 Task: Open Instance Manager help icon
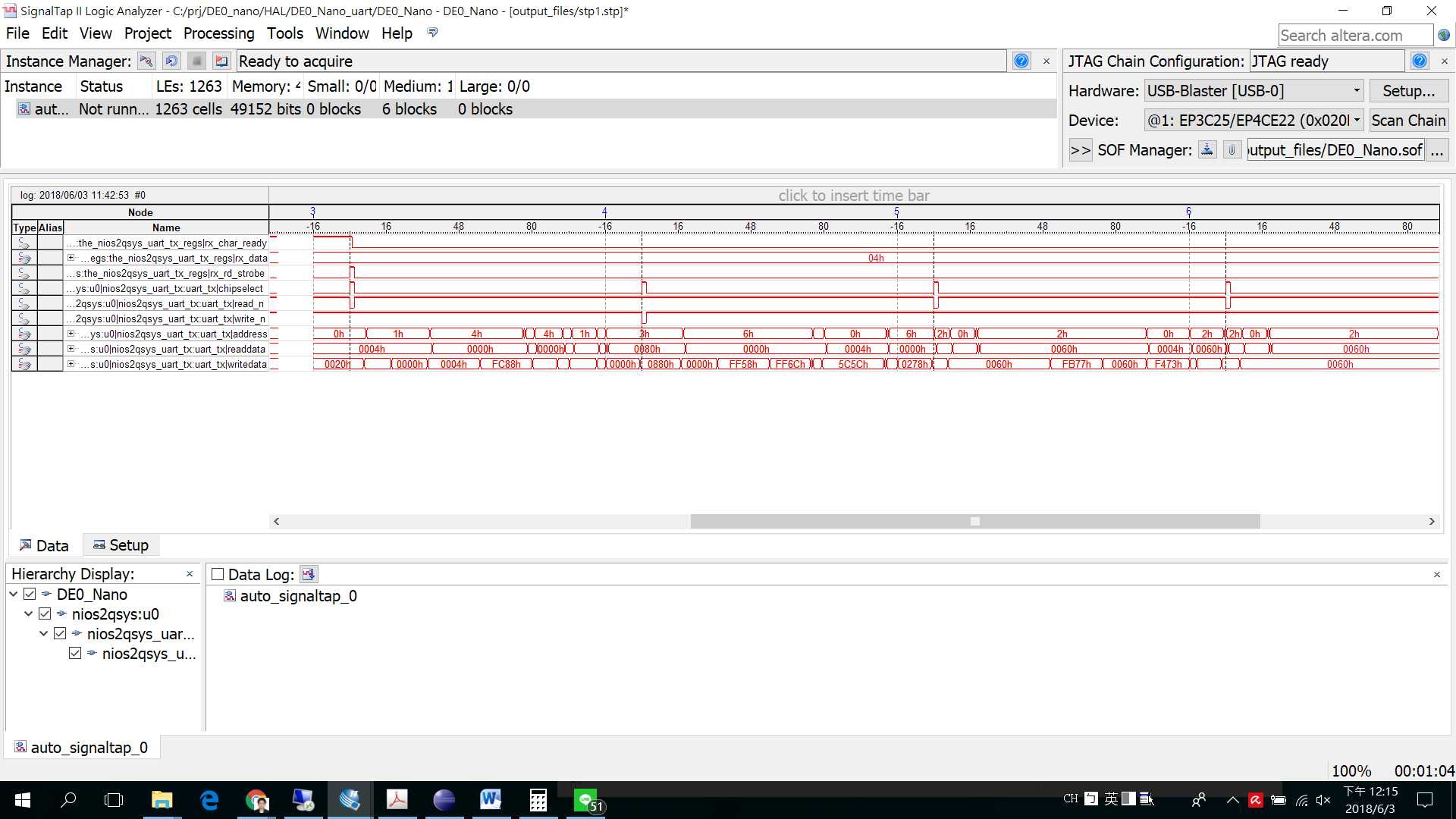point(1021,61)
